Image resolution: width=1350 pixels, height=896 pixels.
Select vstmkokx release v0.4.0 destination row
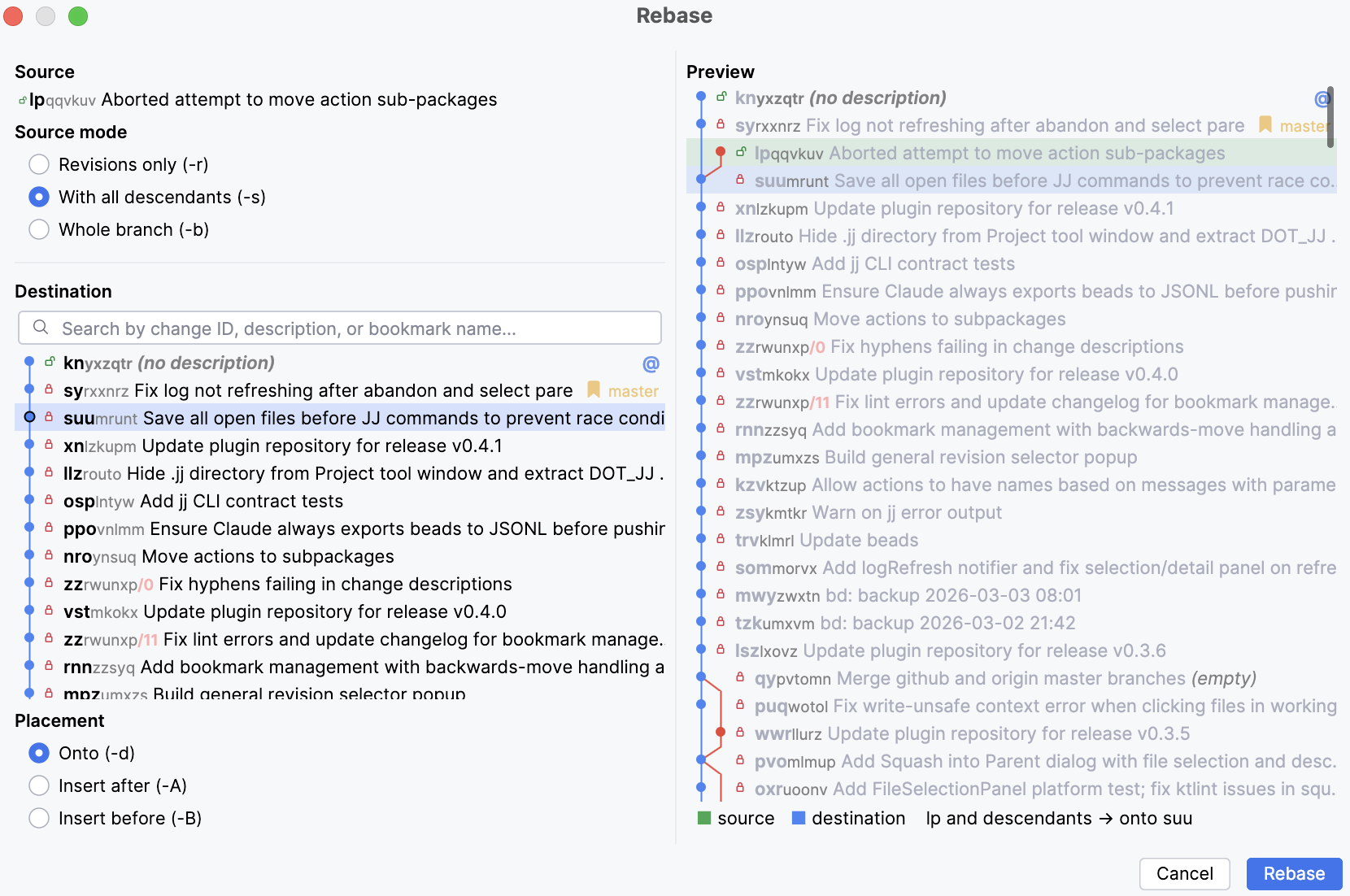[x=340, y=611]
